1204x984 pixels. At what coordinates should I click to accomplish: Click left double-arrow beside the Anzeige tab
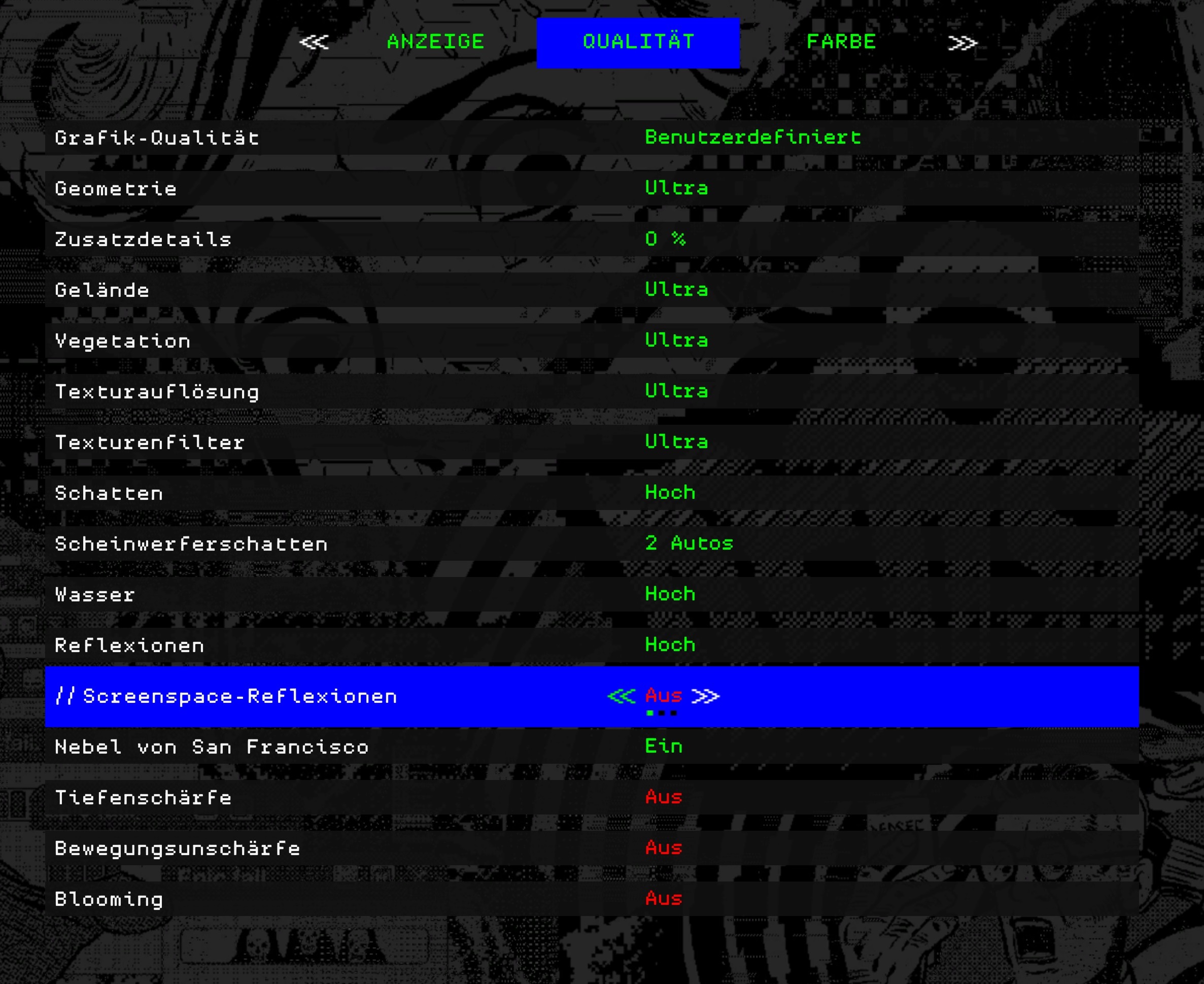314,43
